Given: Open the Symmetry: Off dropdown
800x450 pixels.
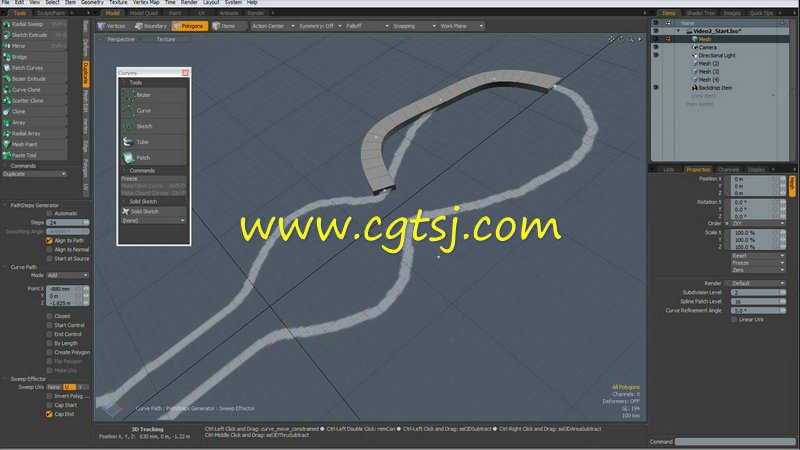Looking at the screenshot, I should 320,26.
